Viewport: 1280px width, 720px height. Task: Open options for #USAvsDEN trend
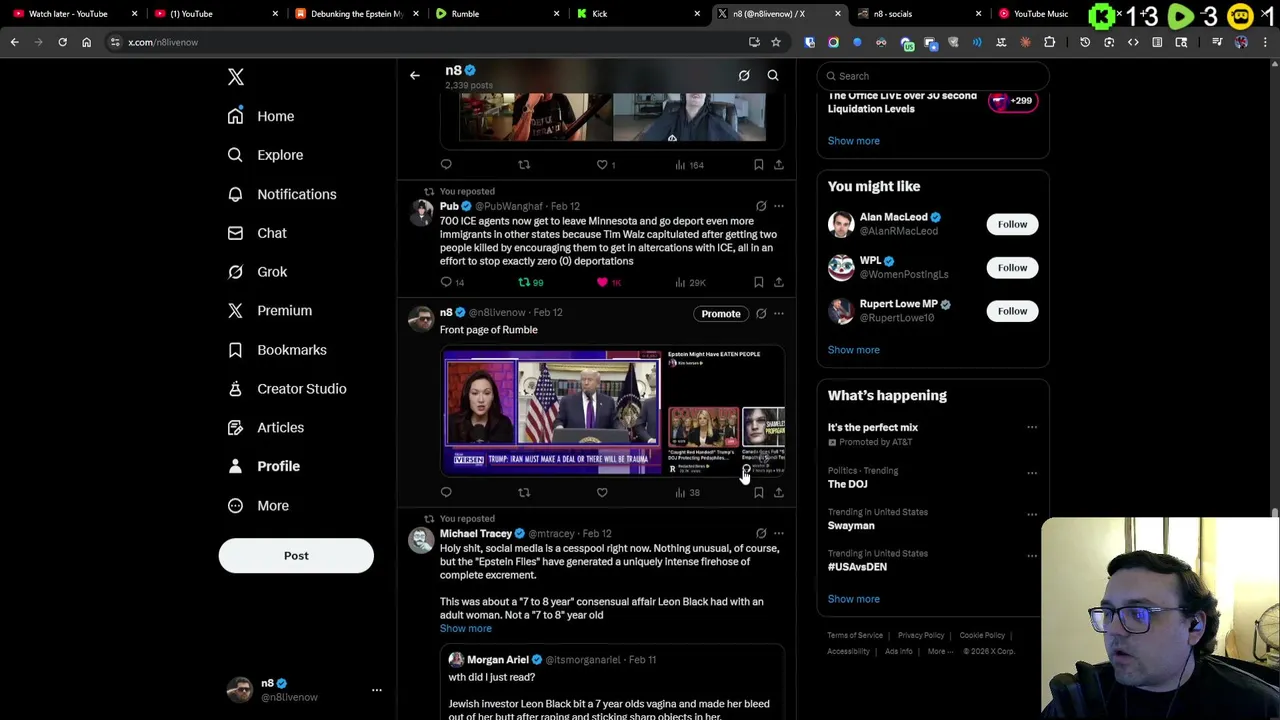click(x=1032, y=556)
